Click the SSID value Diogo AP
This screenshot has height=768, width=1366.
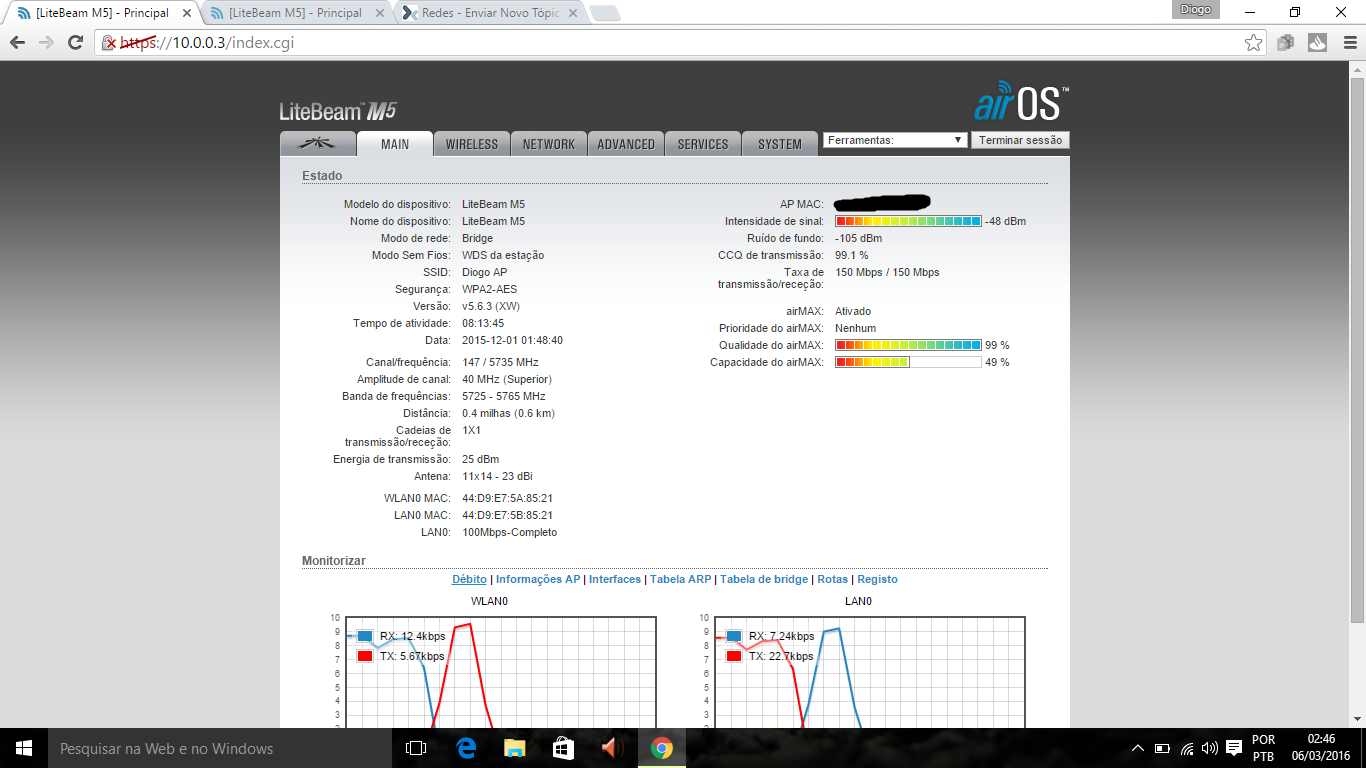pyautogui.click(x=485, y=272)
